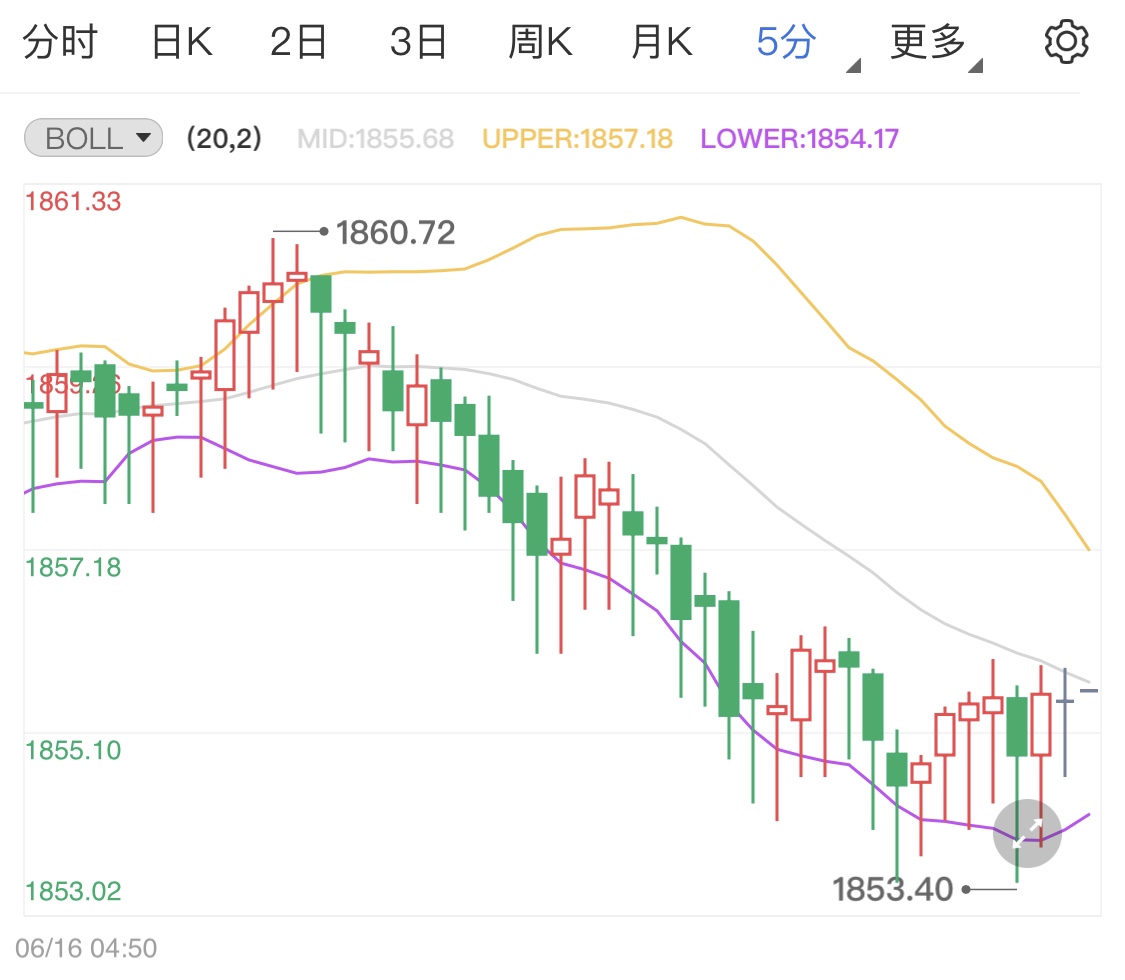This screenshot has width=1125, height=980.
Task: Open the BOLL indicator dropdown
Action: (x=93, y=138)
